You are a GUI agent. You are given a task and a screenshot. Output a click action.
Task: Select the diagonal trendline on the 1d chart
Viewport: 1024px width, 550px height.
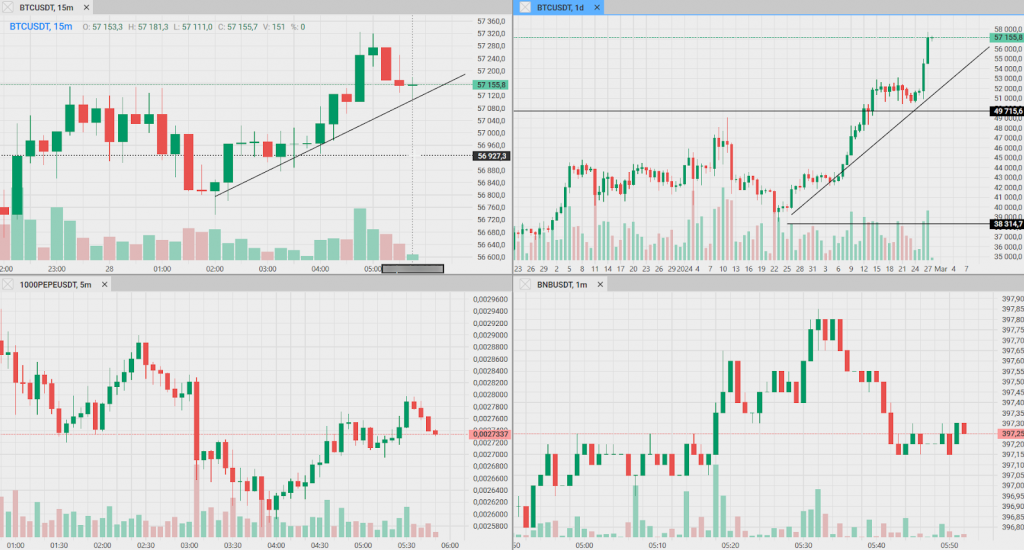(x=890, y=131)
